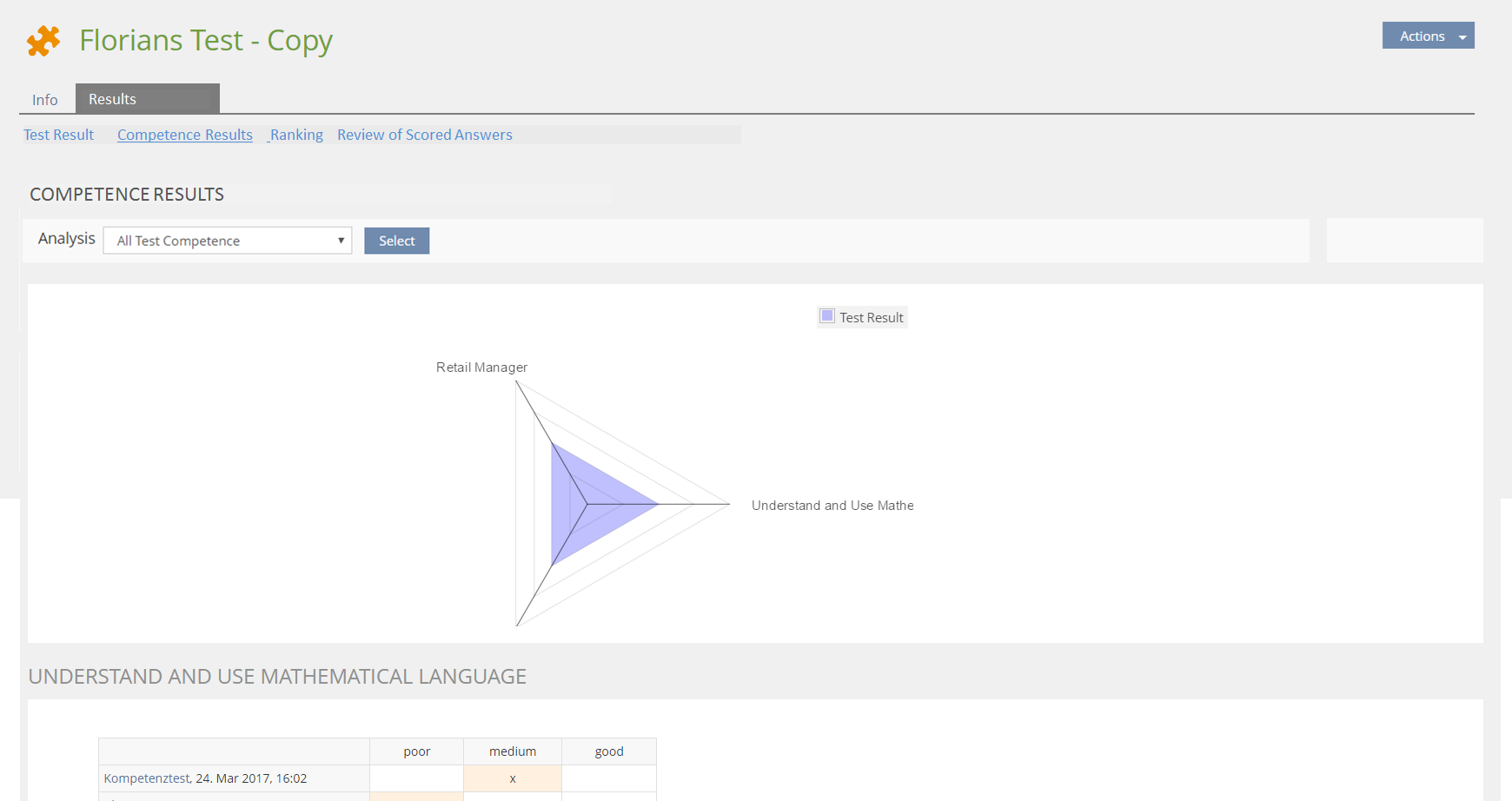
Task: Click the Select button
Action: [396, 241]
